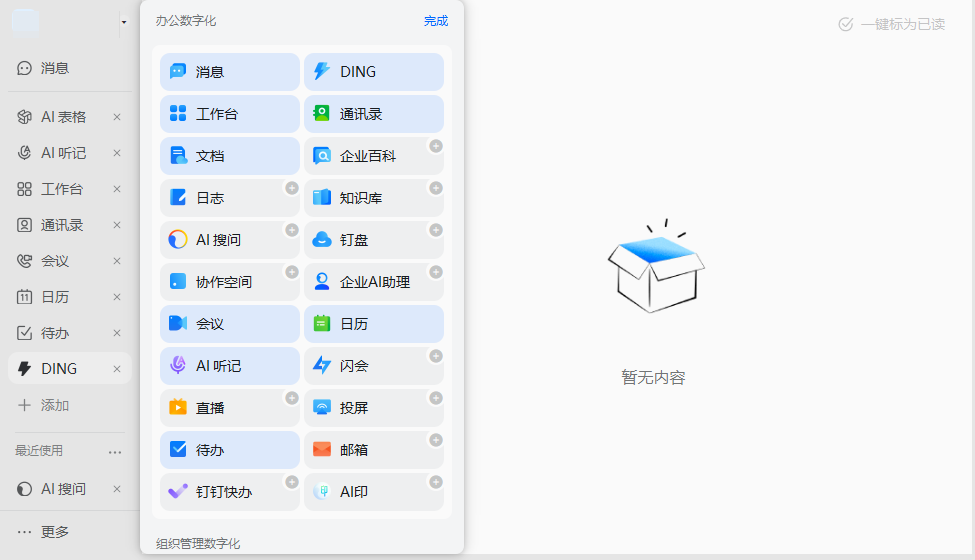Remove 待办 from sidebar
This screenshot has height=560, width=975.
tap(117, 333)
